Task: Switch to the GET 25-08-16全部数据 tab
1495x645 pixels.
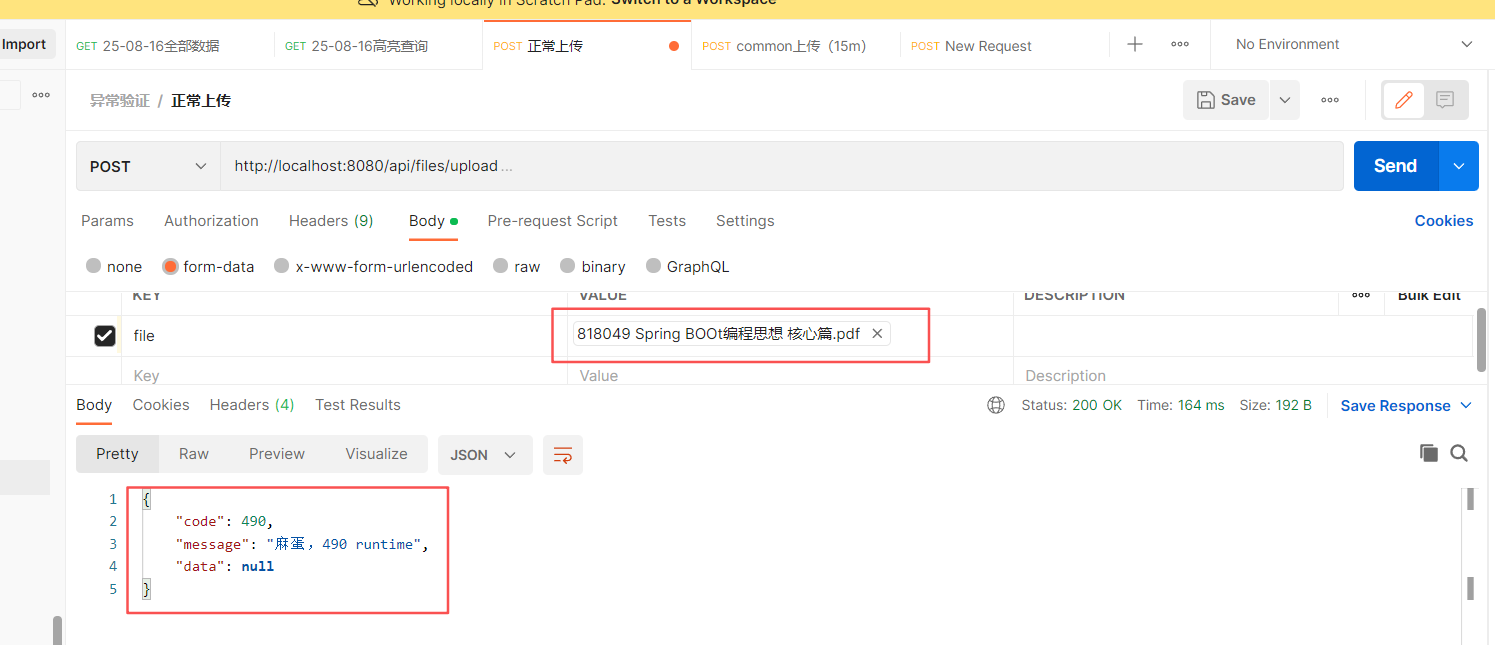Action: [x=170, y=46]
